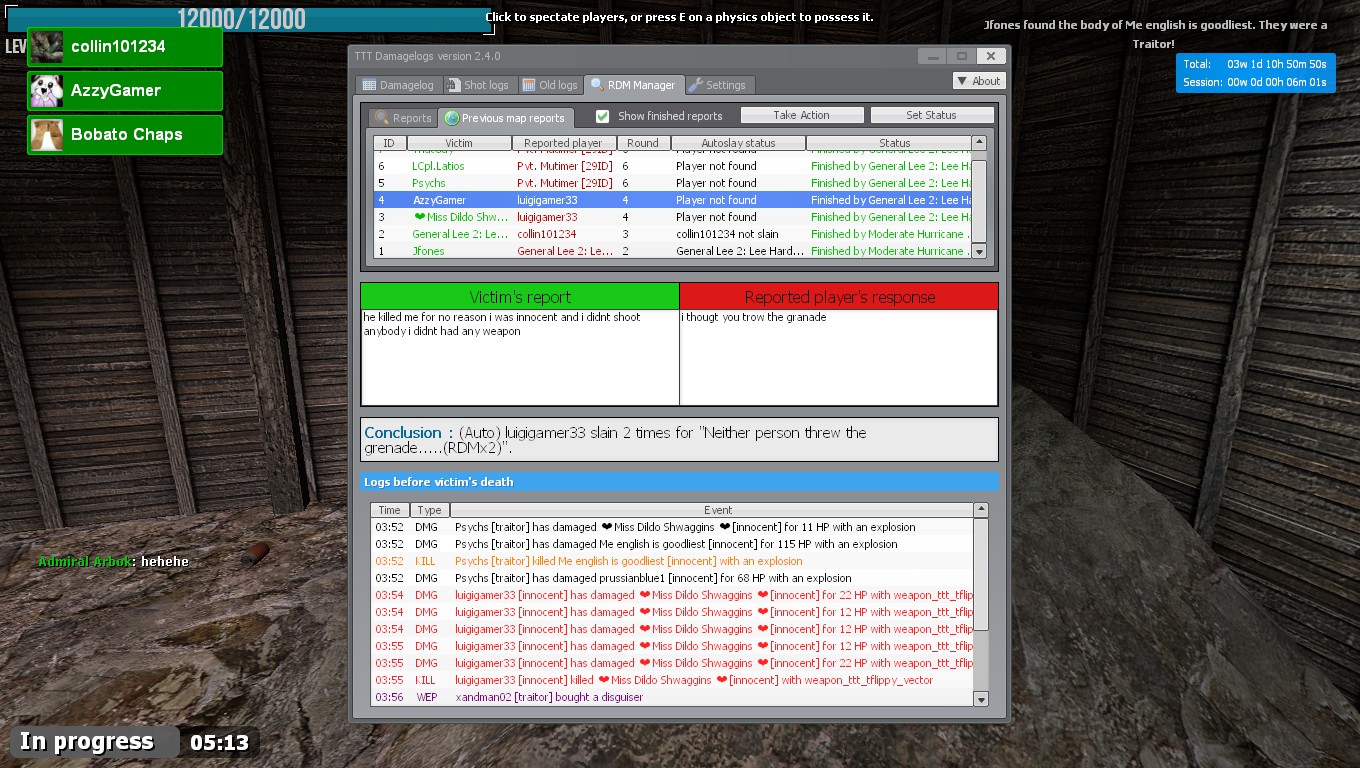Select the Psychs killed Me english log row

(x=672, y=561)
